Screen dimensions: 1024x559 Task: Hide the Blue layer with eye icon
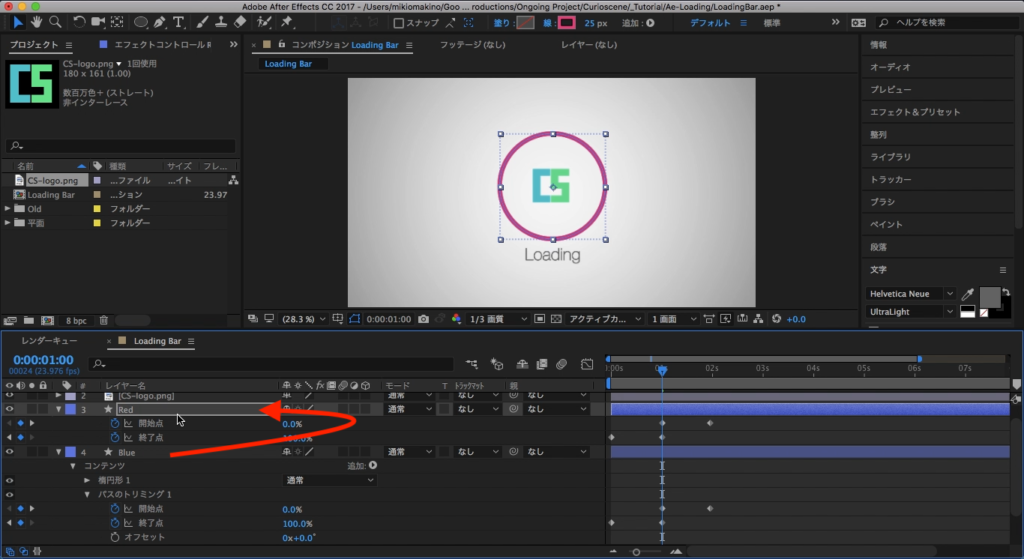tap(10, 452)
